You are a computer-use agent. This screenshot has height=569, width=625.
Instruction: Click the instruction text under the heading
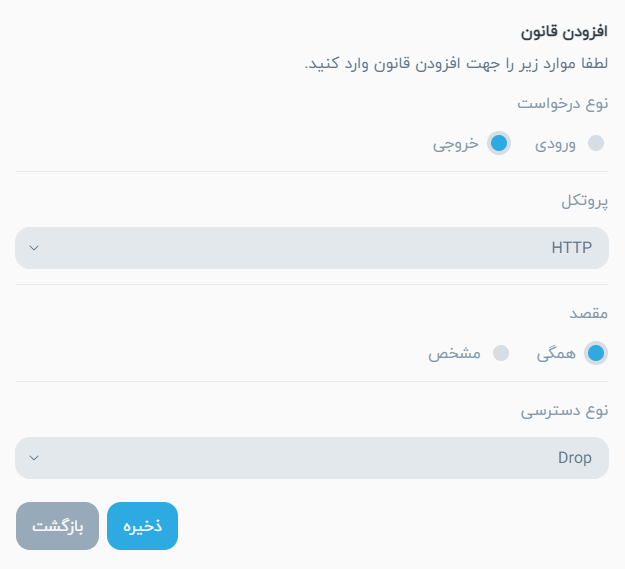[456, 65]
